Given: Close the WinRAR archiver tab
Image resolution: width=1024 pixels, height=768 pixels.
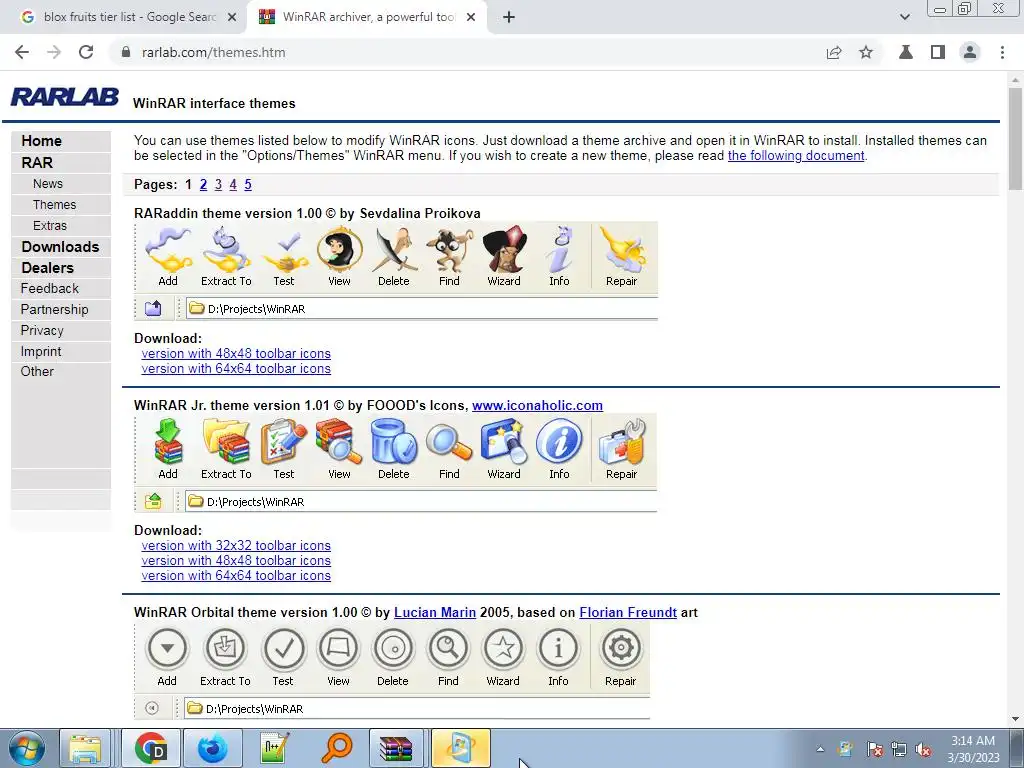Looking at the screenshot, I should click(x=471, y=17).
